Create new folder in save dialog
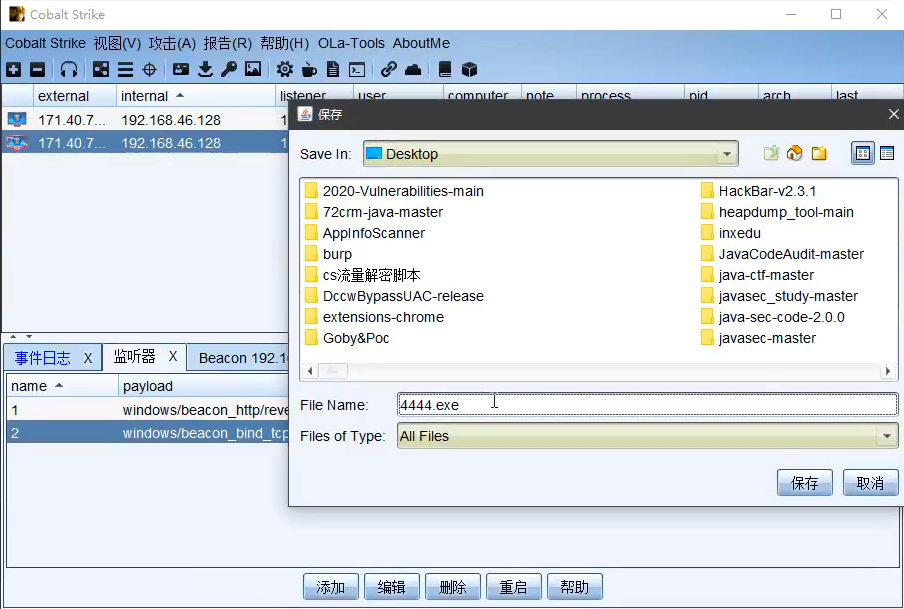The height and width of the screenshot is (609, 904). point(819,153)
